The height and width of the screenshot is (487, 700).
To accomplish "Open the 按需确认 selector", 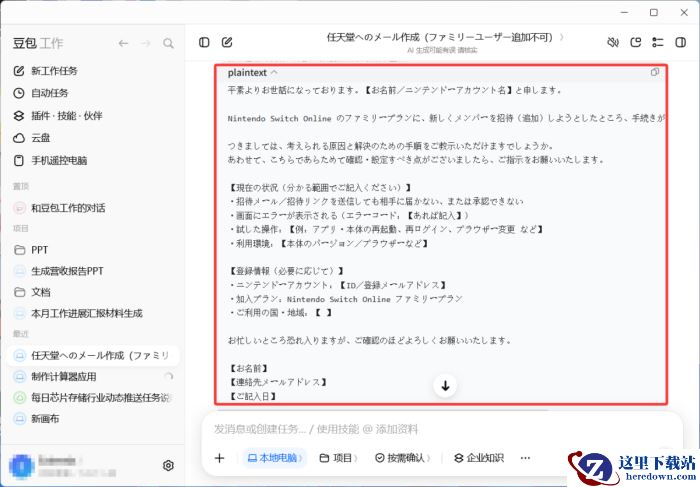I will point(403,458).
